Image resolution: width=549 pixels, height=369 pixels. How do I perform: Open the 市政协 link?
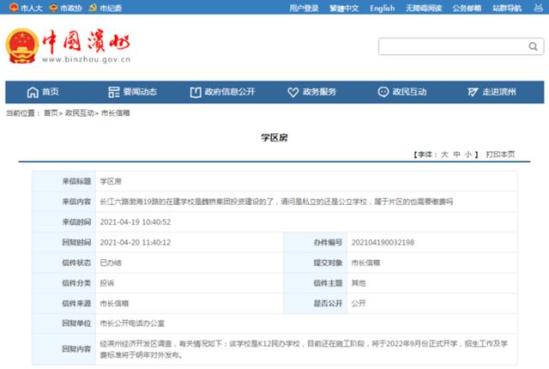[71, 8]
